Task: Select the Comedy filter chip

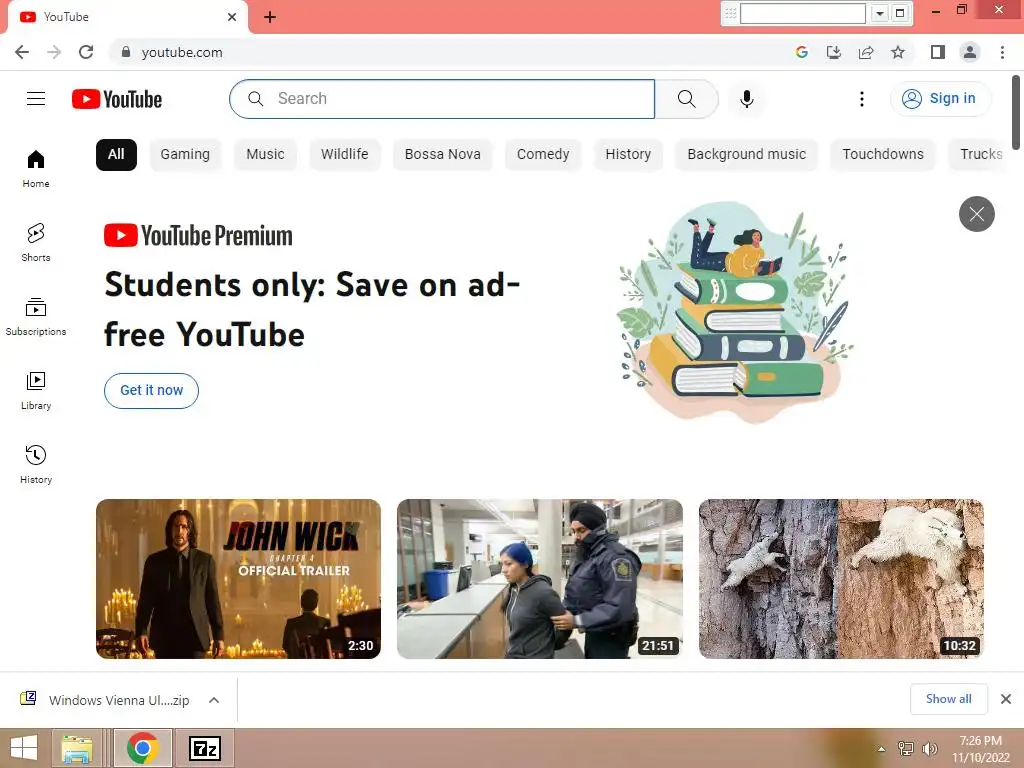Action: [x=543, y=155]
